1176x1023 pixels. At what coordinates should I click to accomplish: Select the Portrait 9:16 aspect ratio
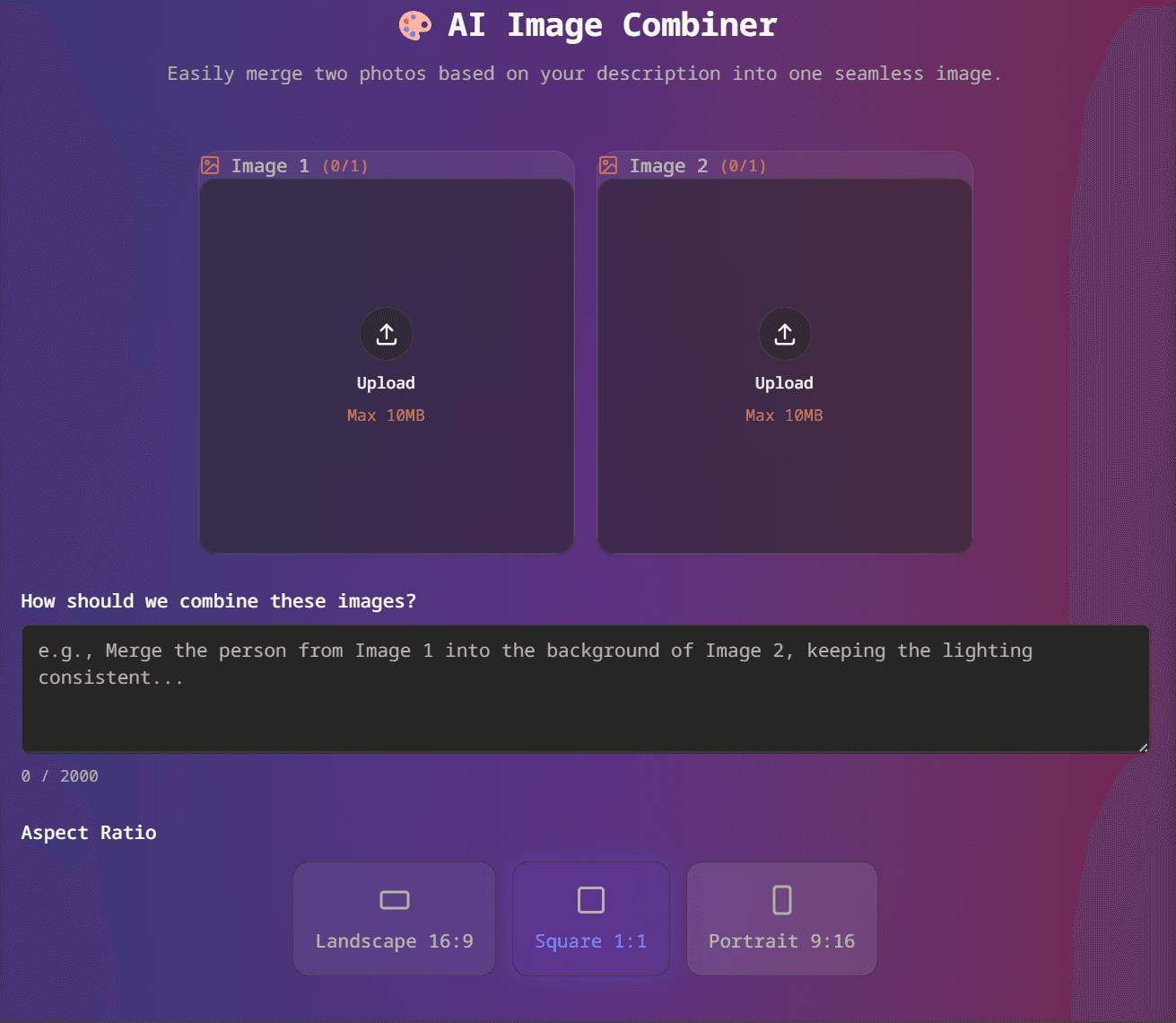pyautogui.click(x=781, y=919)
